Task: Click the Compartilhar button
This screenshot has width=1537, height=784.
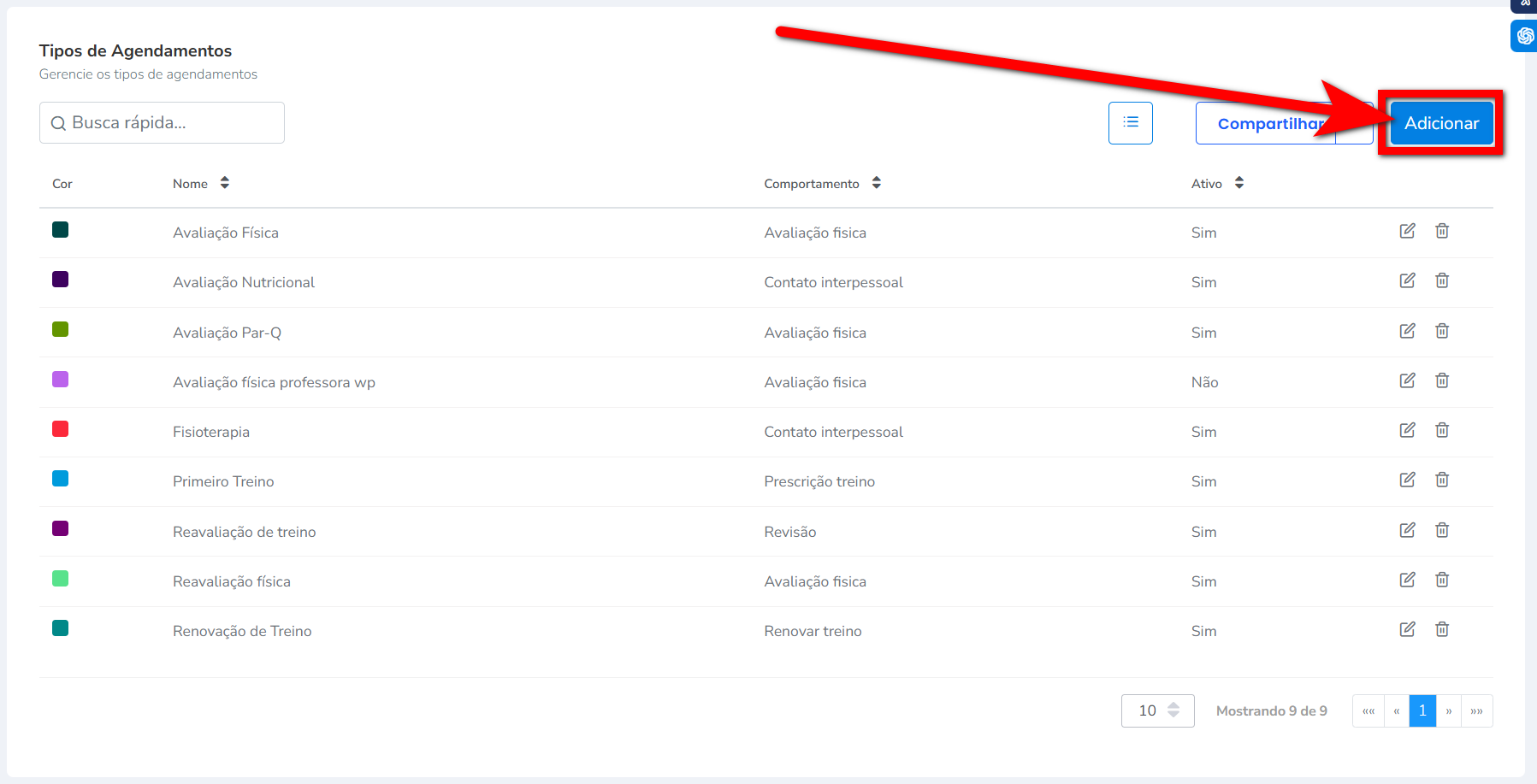Action: (x=1266, y=124)
